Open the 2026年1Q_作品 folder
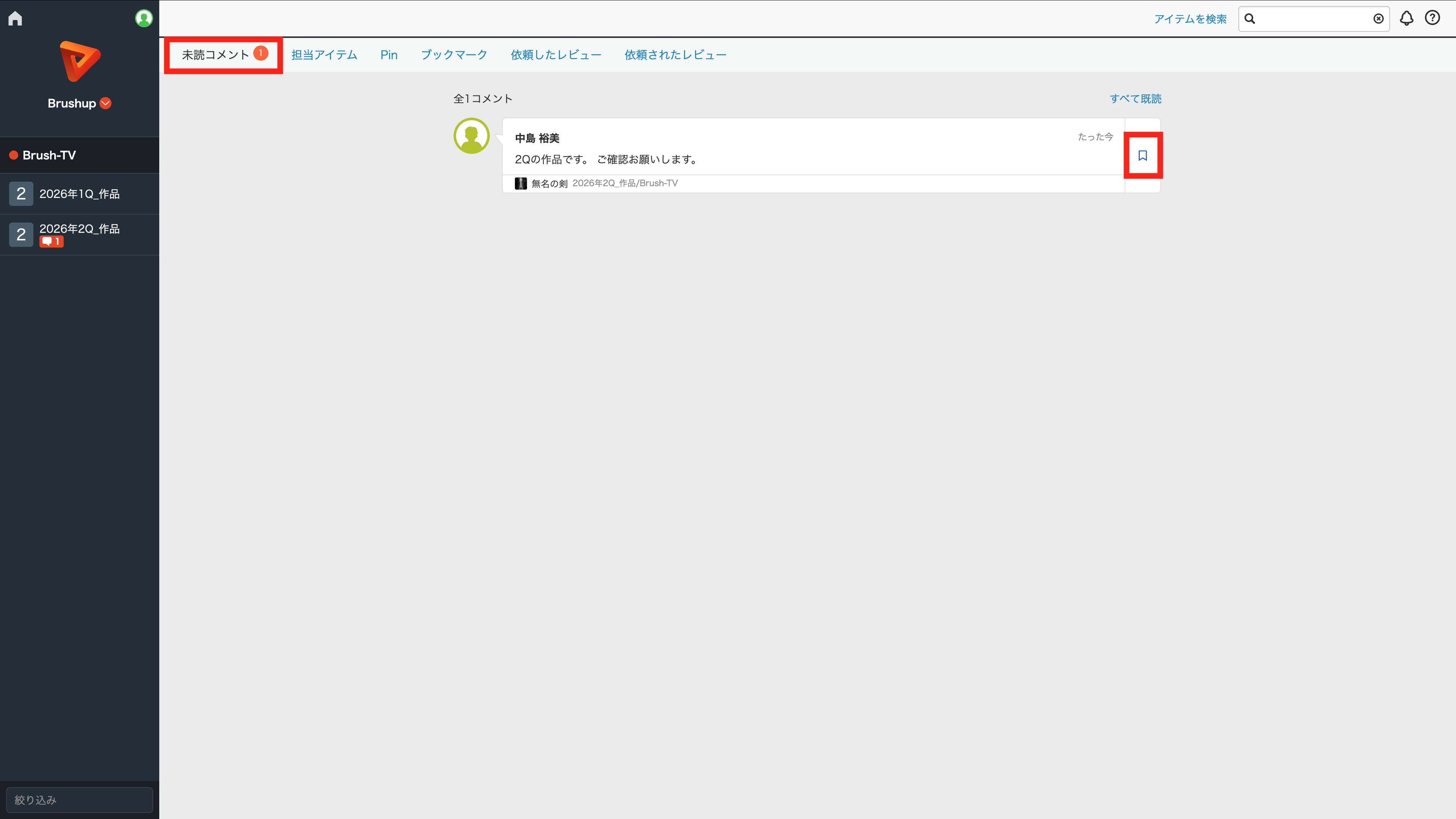1456x819 pixels. pyautogui.click(x=80, y=194)
